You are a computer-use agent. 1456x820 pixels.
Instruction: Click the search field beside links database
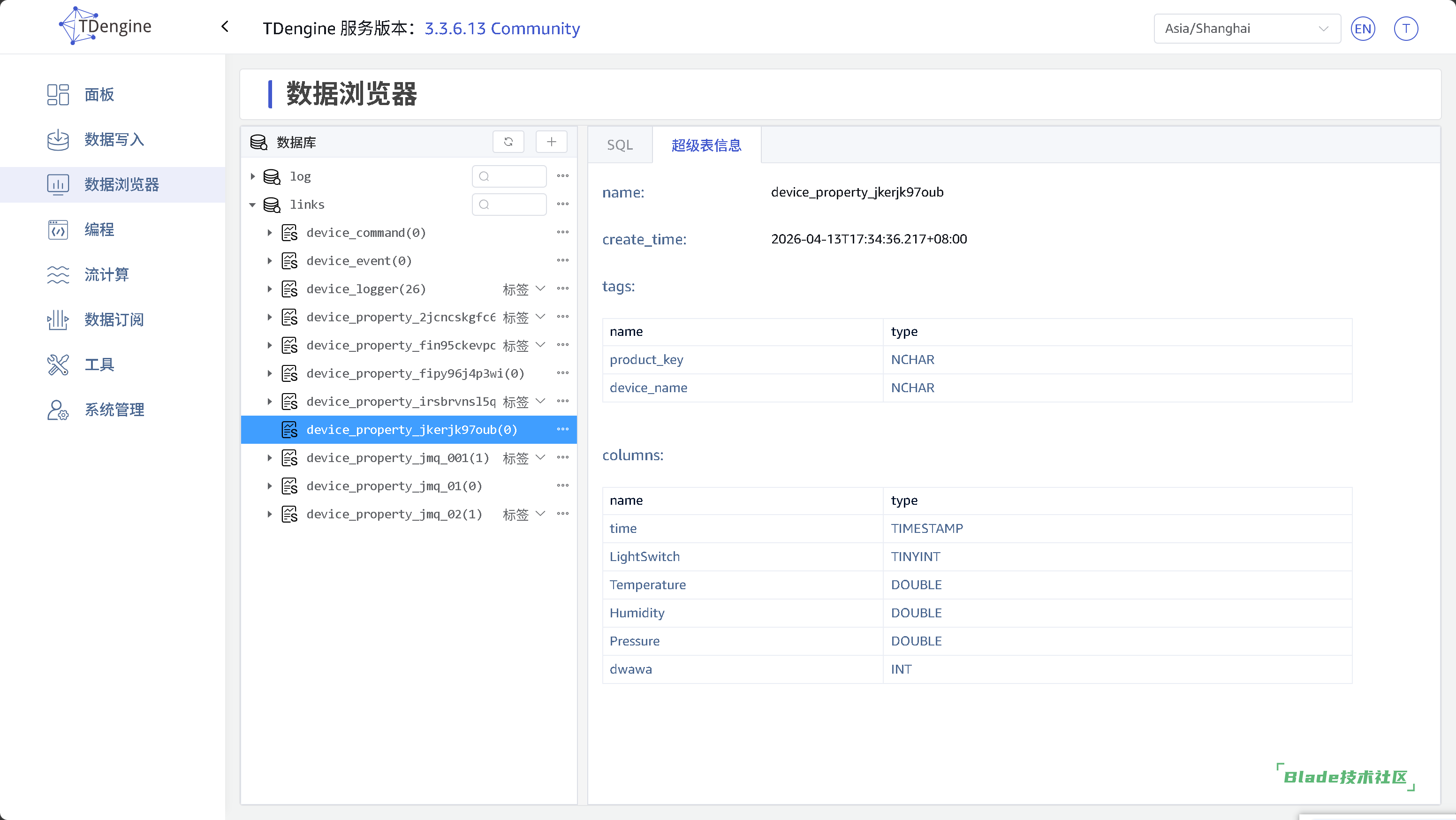509,205
